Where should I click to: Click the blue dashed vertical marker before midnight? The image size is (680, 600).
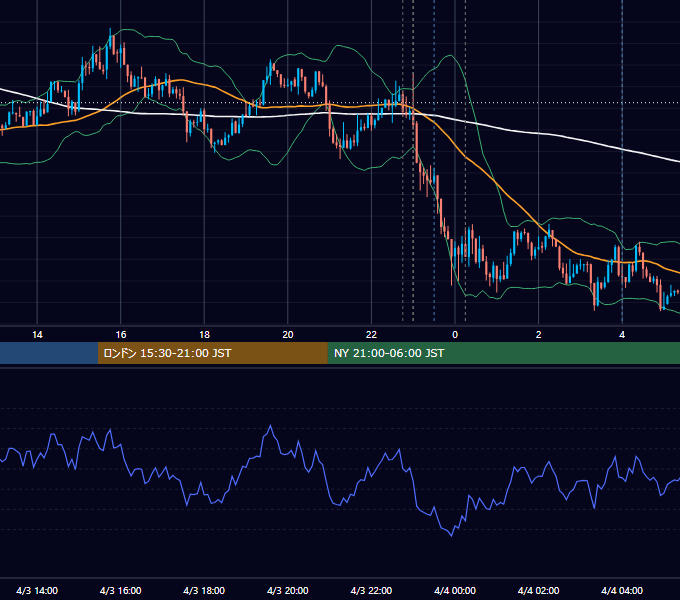click(434, 160)
